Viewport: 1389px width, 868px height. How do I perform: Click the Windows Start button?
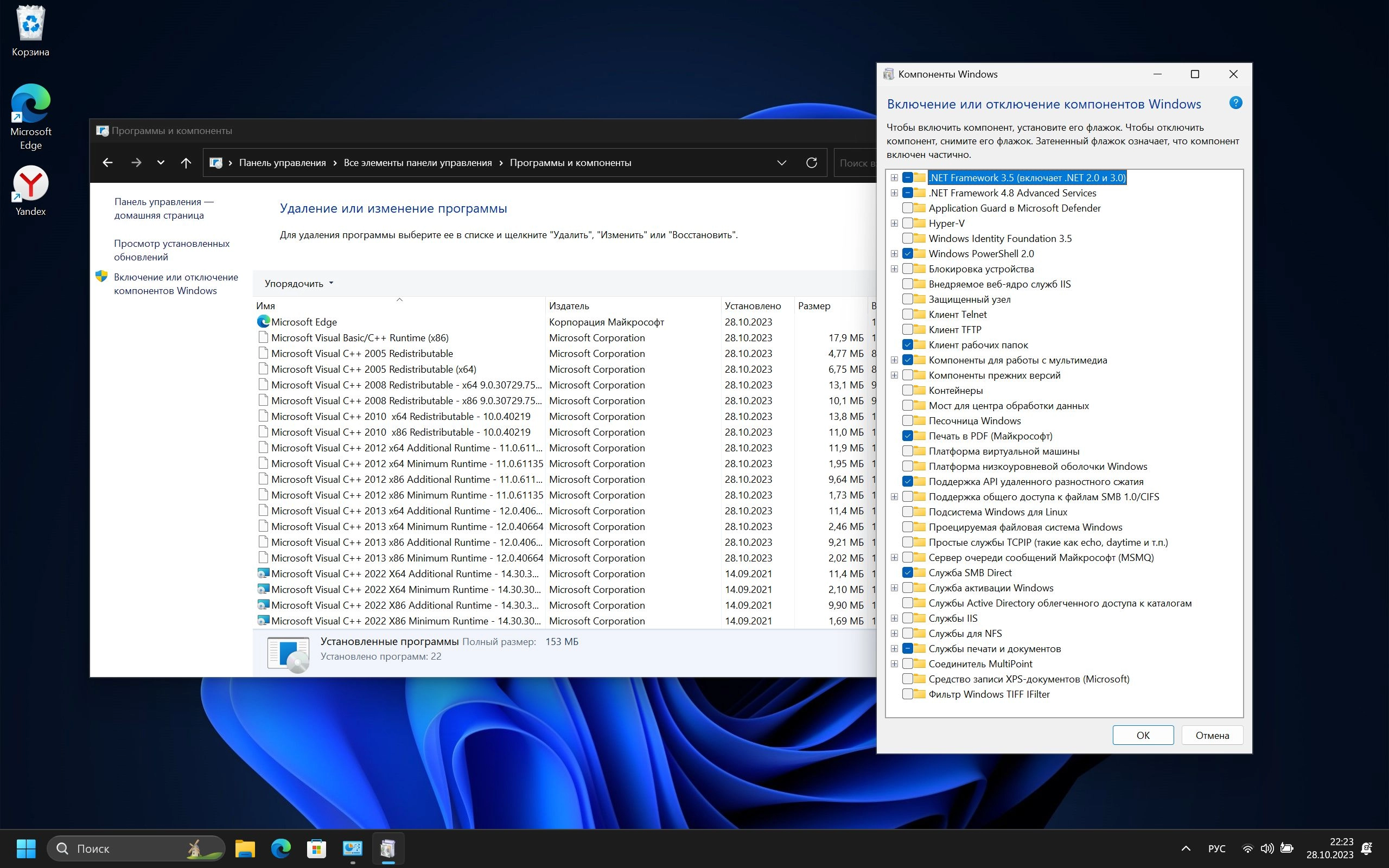(x=26, y=848)
